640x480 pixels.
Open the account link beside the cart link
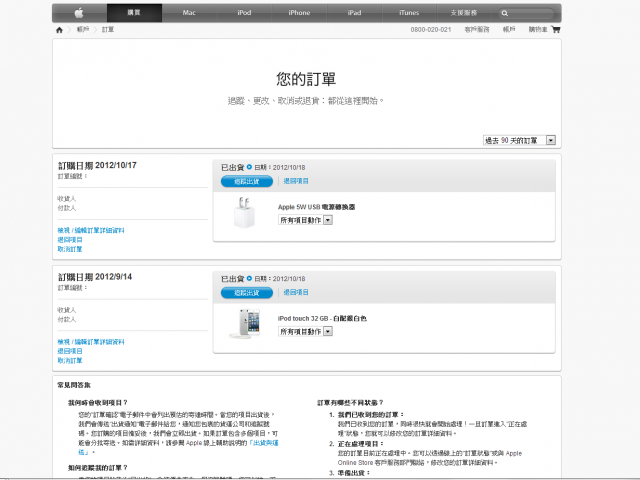(509, 29)
